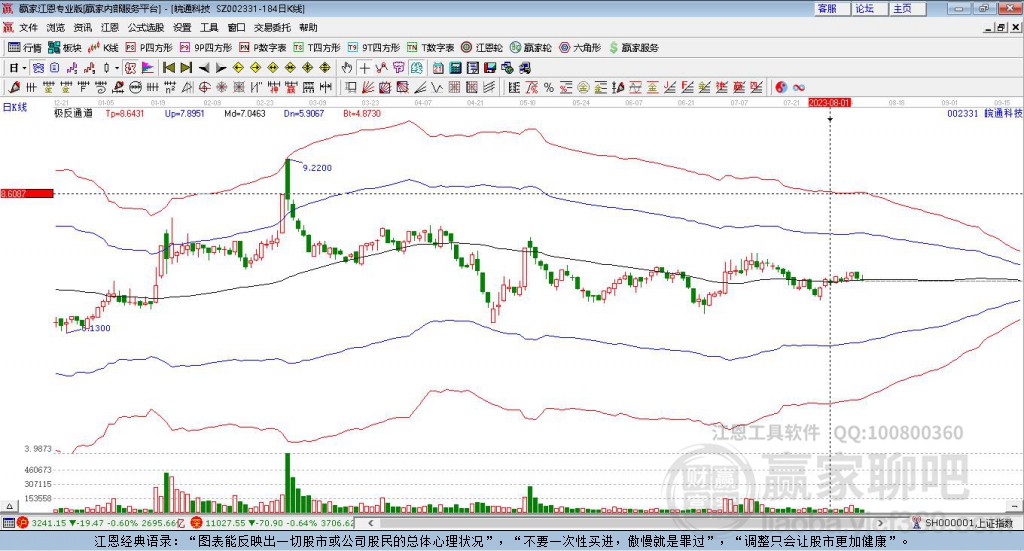This screenshot has height=551, width=1024.
Task: Click the Tp=8.6431 indicator value
Action: (125, 113)
